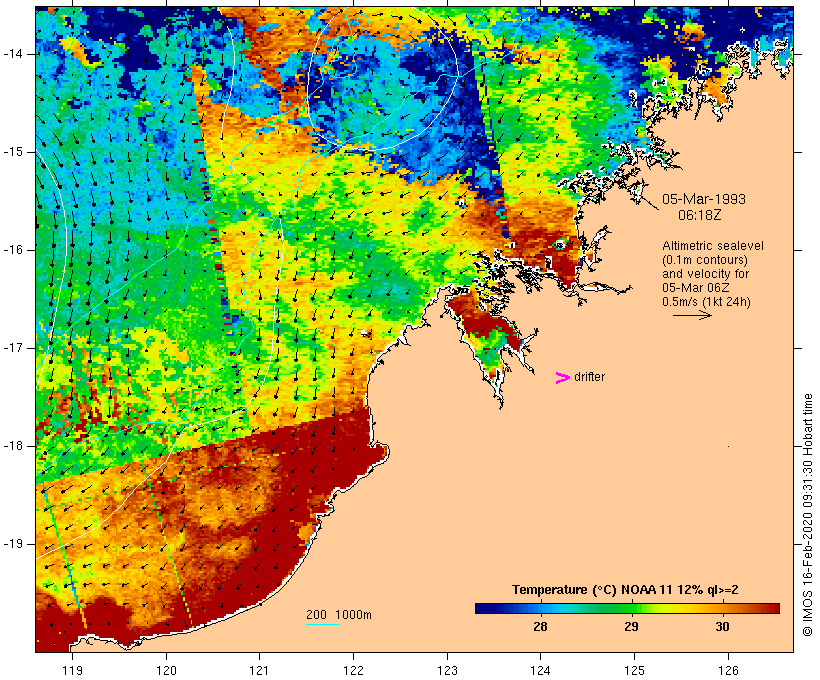The width and height of the screenshot is (820, 680).
Task: Click the '0.5m/s (1kt 24h)' text line
Action: [707, 302]
